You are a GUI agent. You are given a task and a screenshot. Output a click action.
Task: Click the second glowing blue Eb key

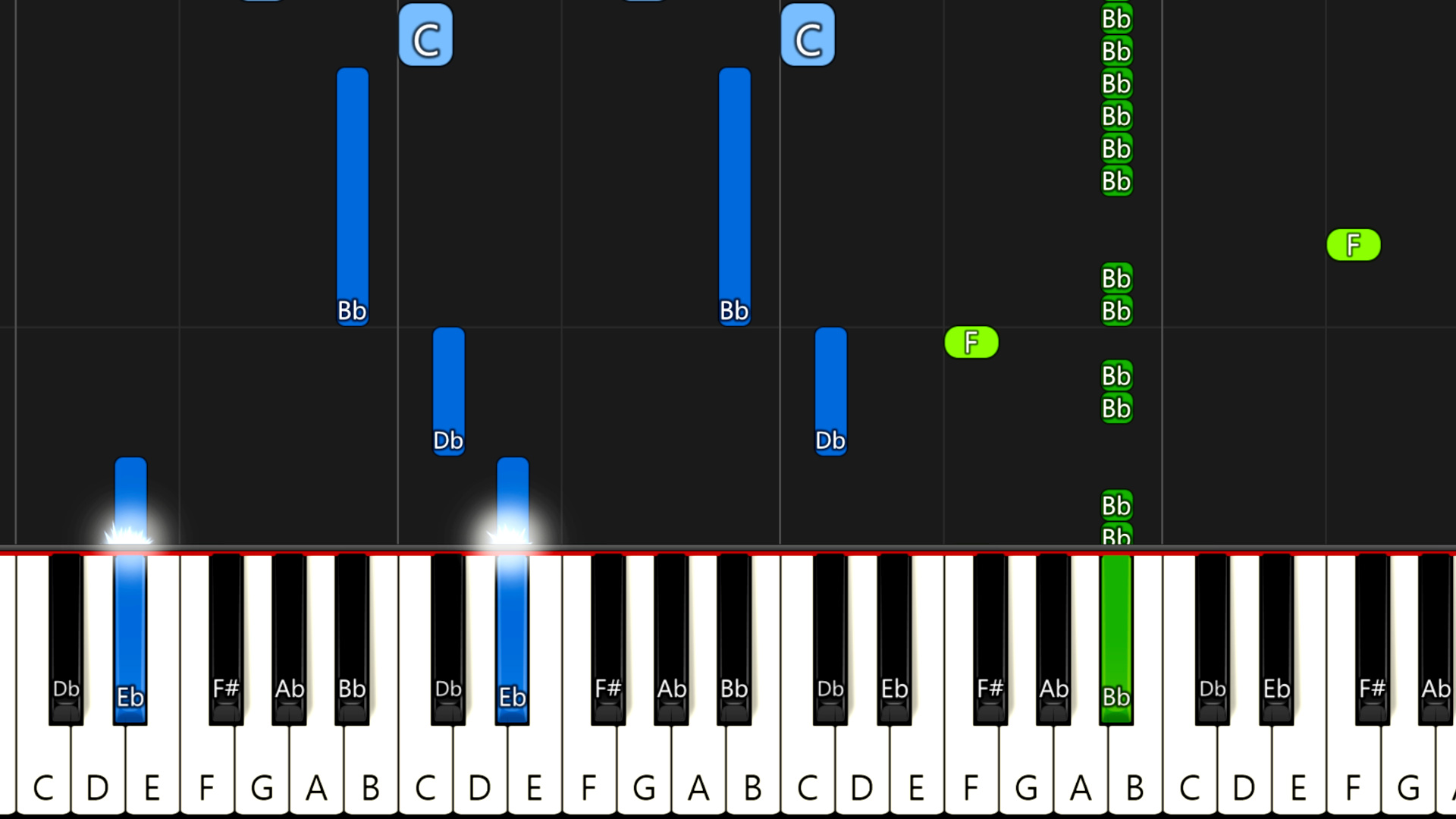513,639
